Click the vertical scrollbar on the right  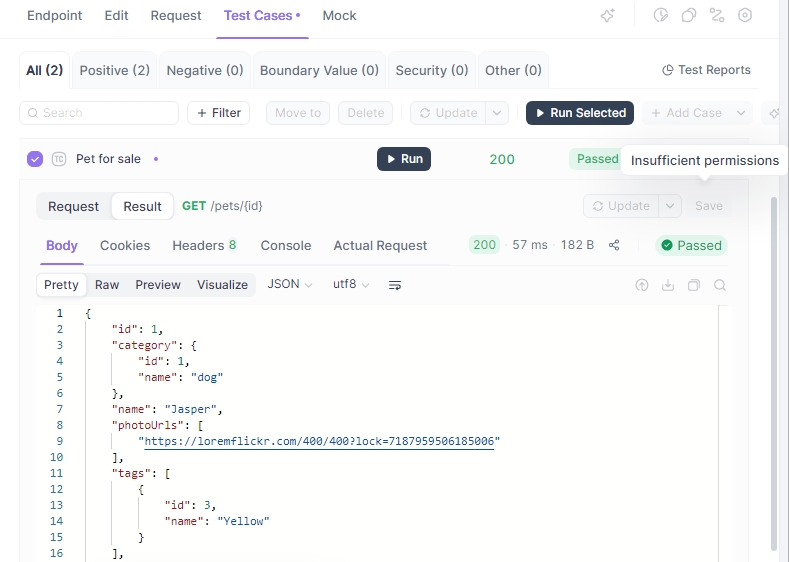[773, 370]
